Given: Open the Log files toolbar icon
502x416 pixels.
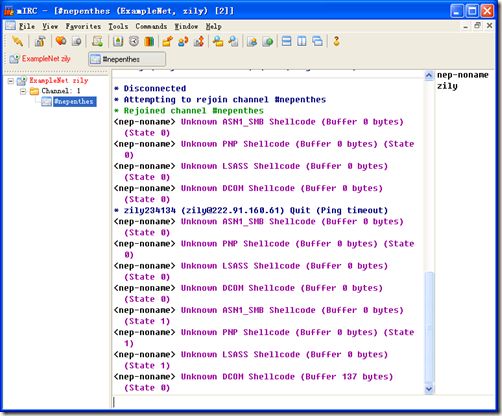Looking at the screenshot, I should click(233, 41).
